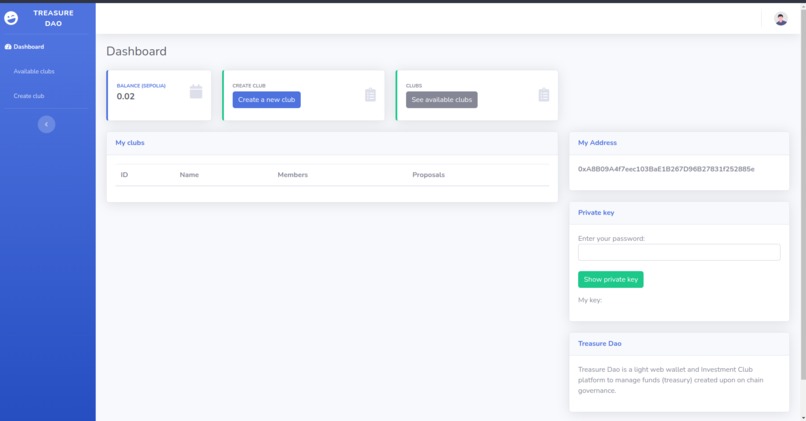Click the My Address panel heading
This screenshot has height=421, width=806.
click(597, 143)
